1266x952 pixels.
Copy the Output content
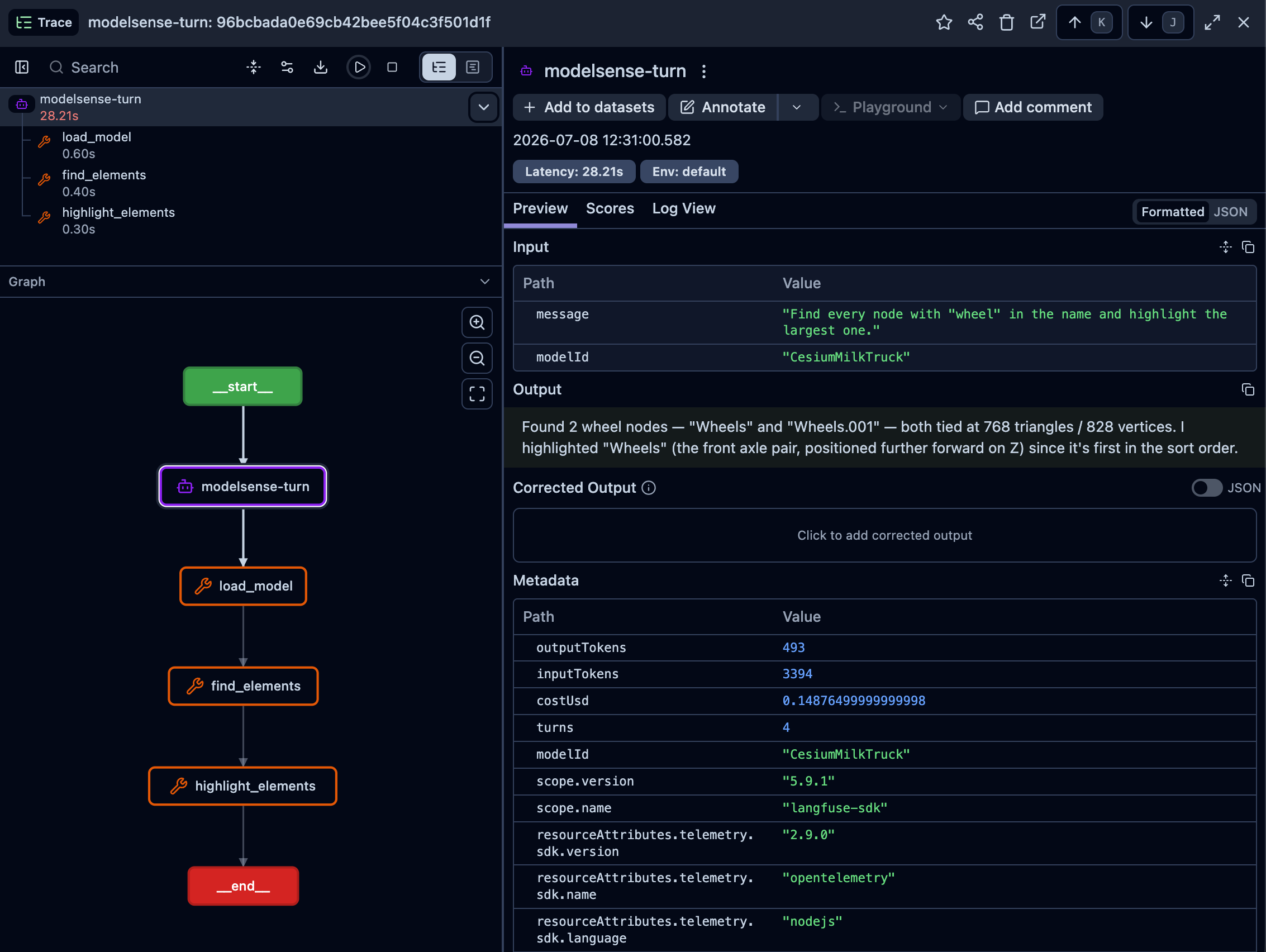1248,389
